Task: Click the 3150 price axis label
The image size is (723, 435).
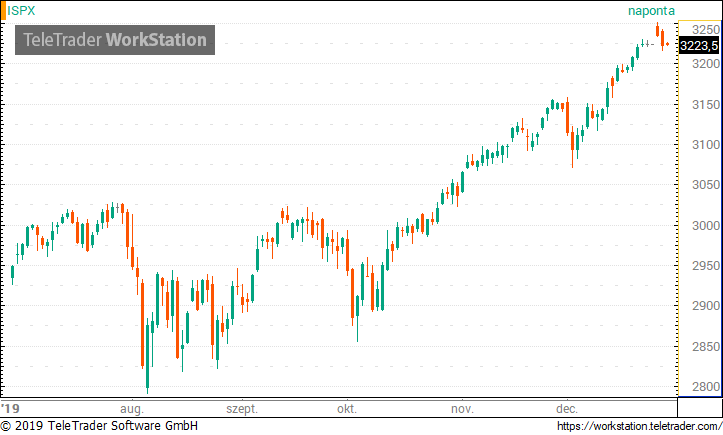Action: point(705,105)
